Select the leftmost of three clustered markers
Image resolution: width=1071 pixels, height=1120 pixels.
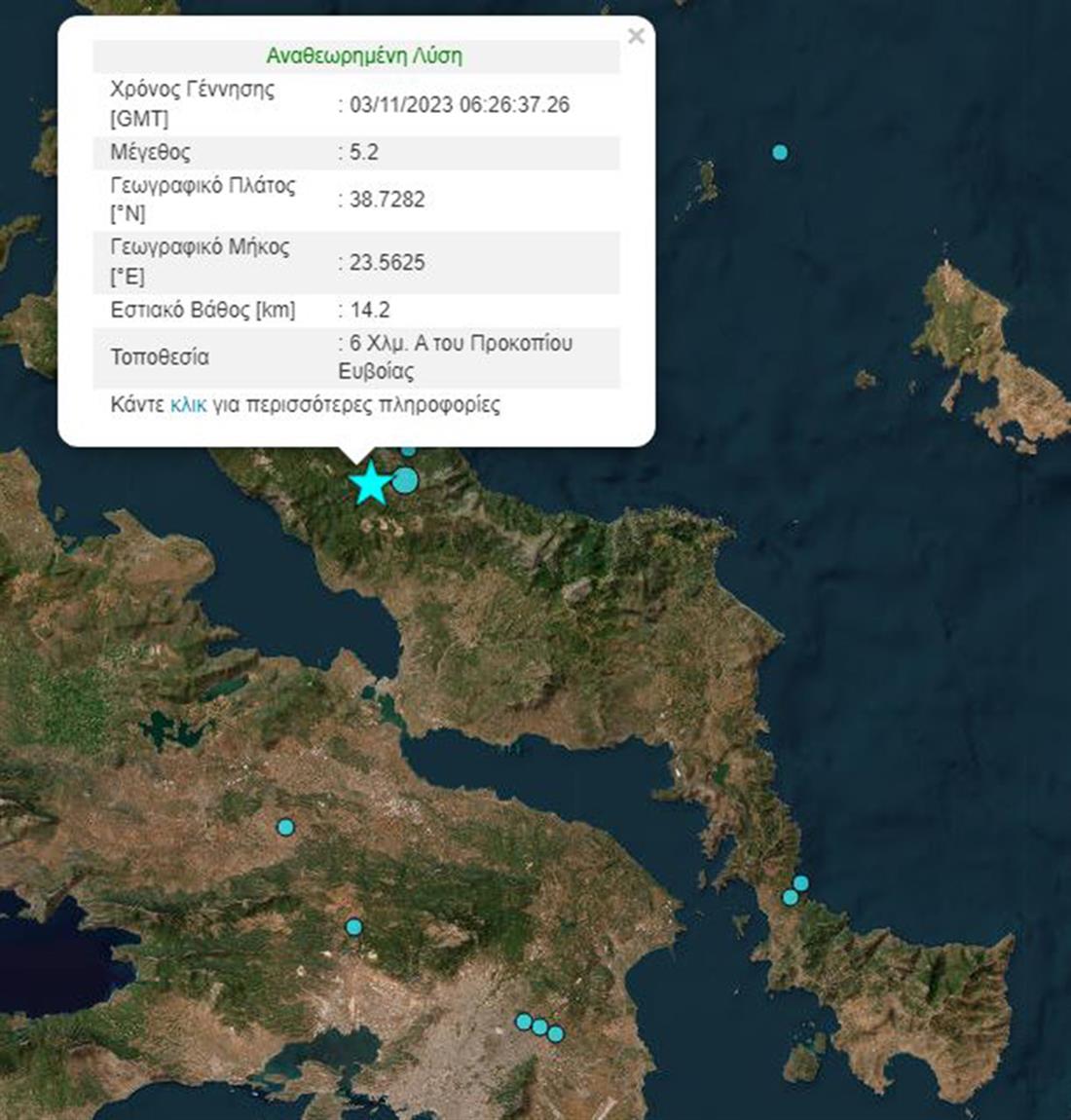click(524, 1021)
